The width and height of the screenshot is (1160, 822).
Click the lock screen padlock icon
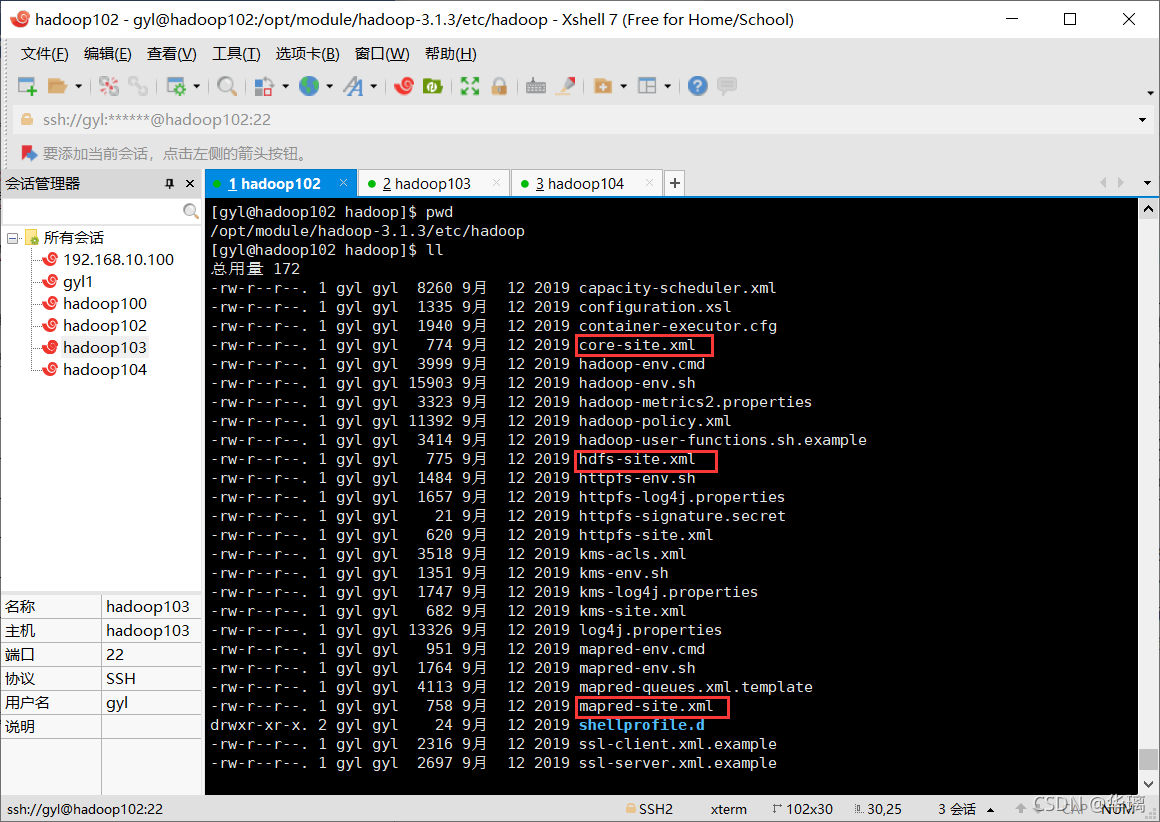pyautogui.click(x=499, y=86)
